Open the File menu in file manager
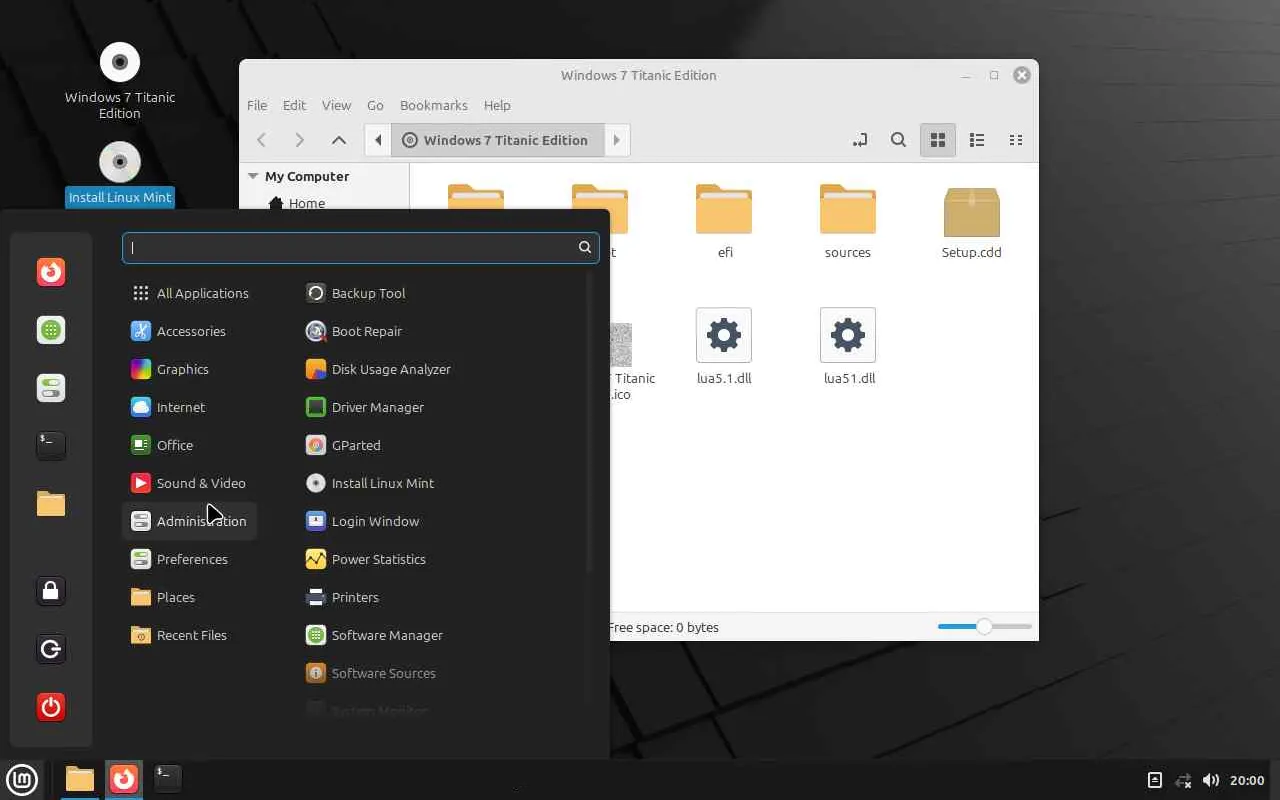Image resolution: width=1280 pixels, height=800 pixels. click(x=257, y=105)
